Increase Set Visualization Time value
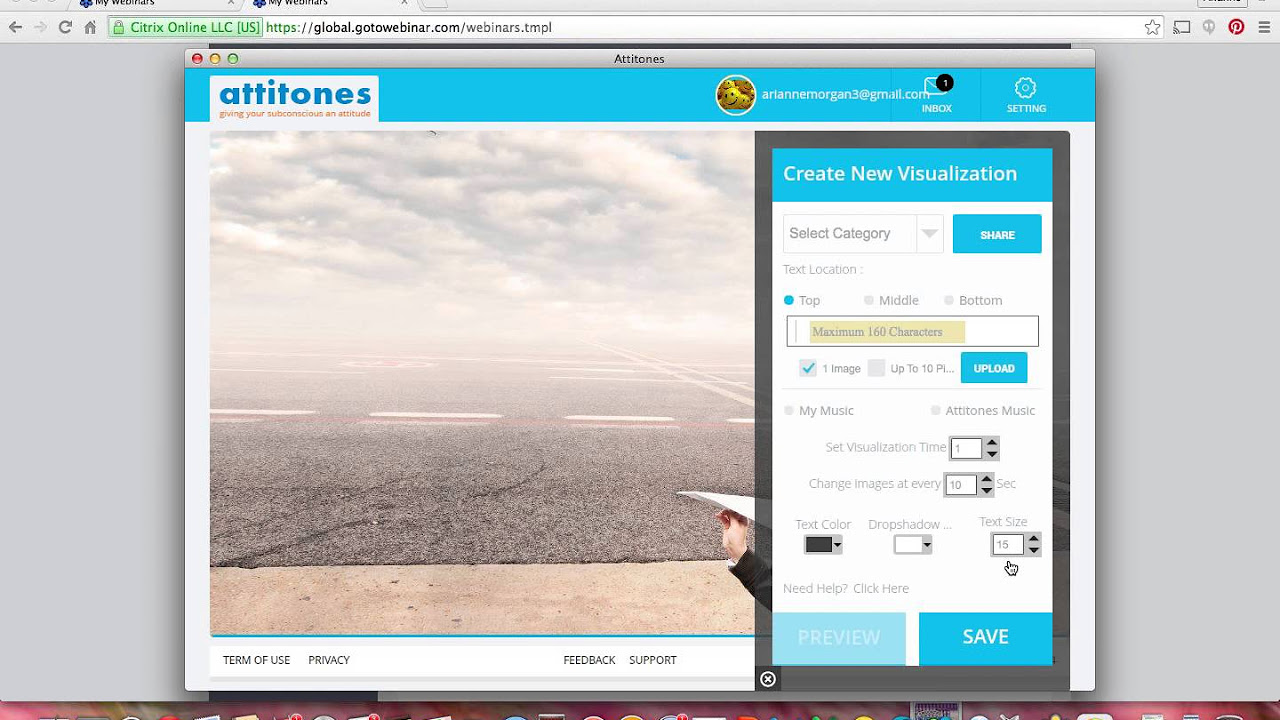The height and width of the screenshot is (720, 1280). click(992, 443)
